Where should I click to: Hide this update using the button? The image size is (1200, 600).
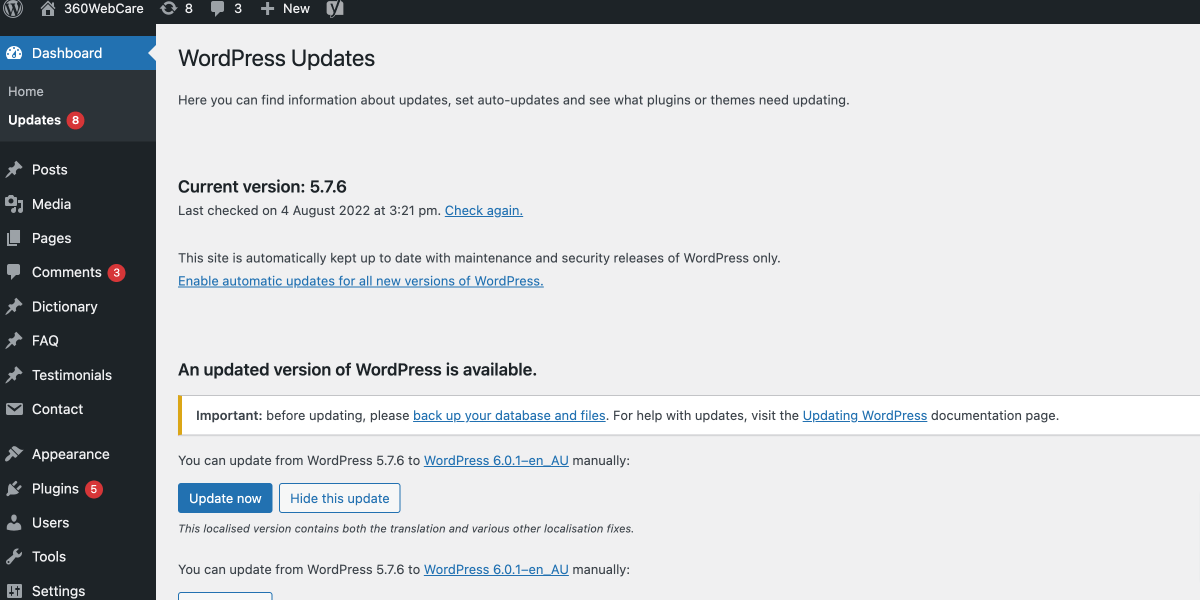click(x=339, y=497)
